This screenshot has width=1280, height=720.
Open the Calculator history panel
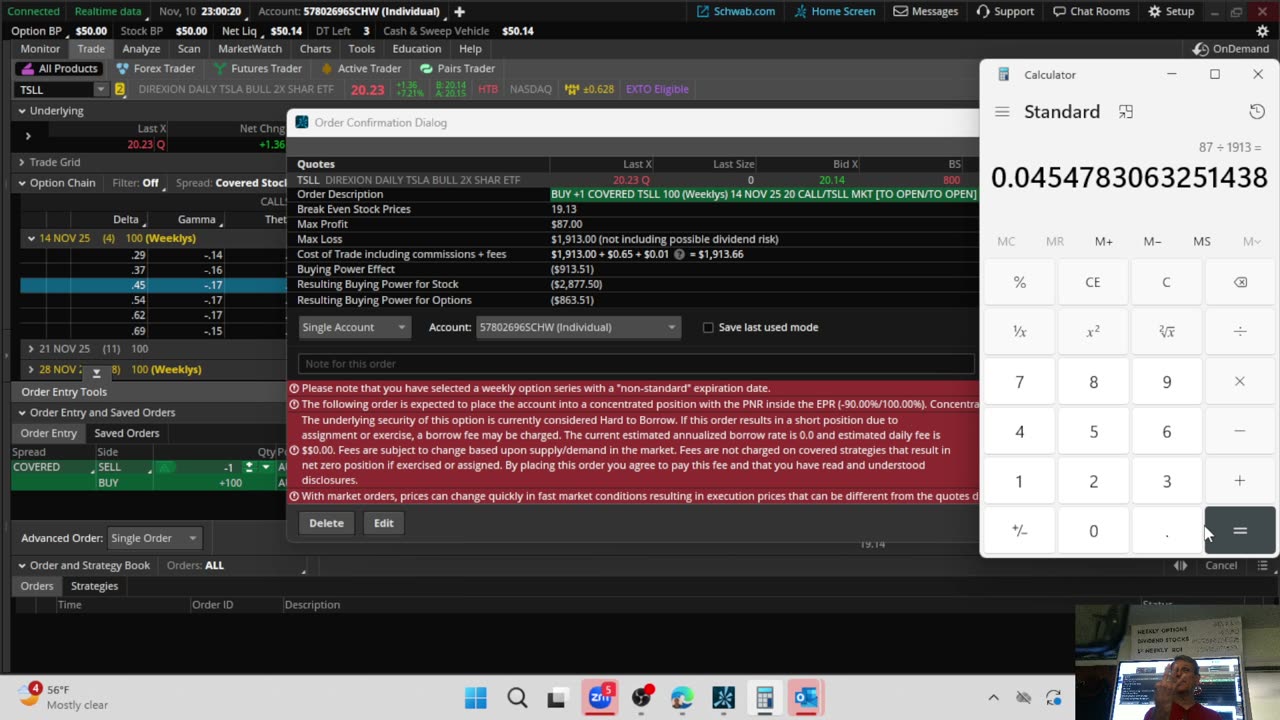tap(1257, 112)
